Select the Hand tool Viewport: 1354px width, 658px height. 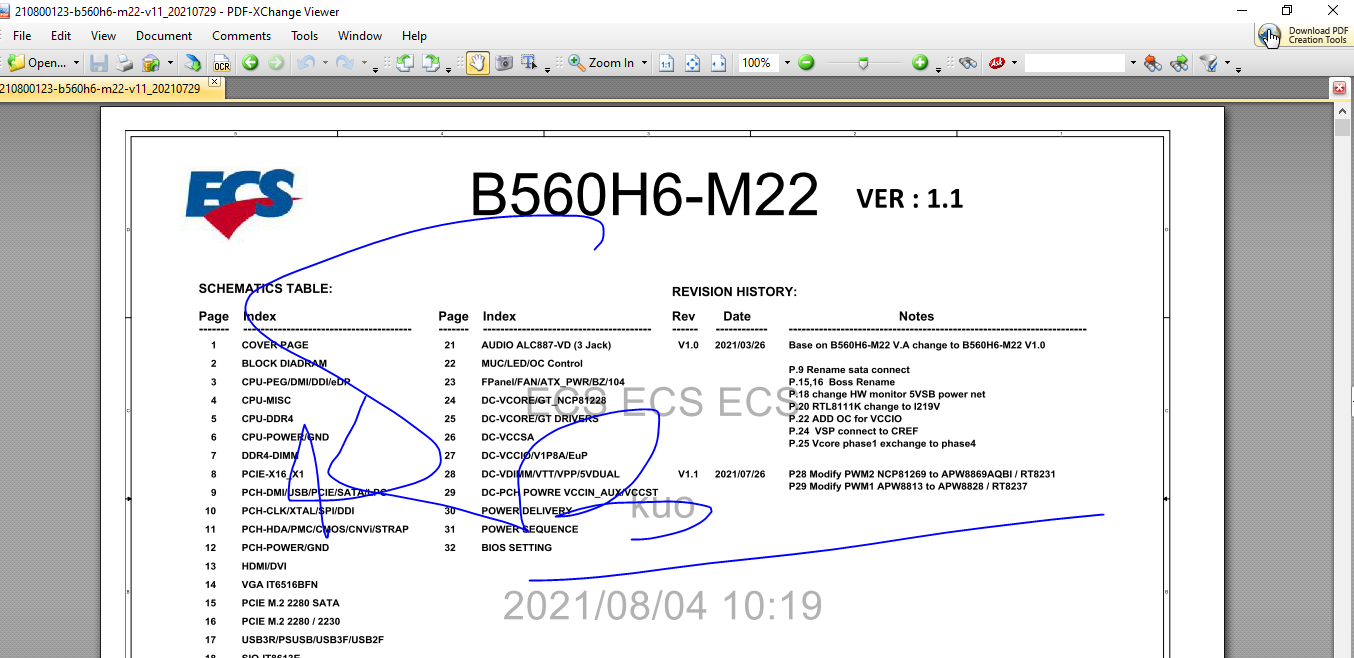[478, 62]
